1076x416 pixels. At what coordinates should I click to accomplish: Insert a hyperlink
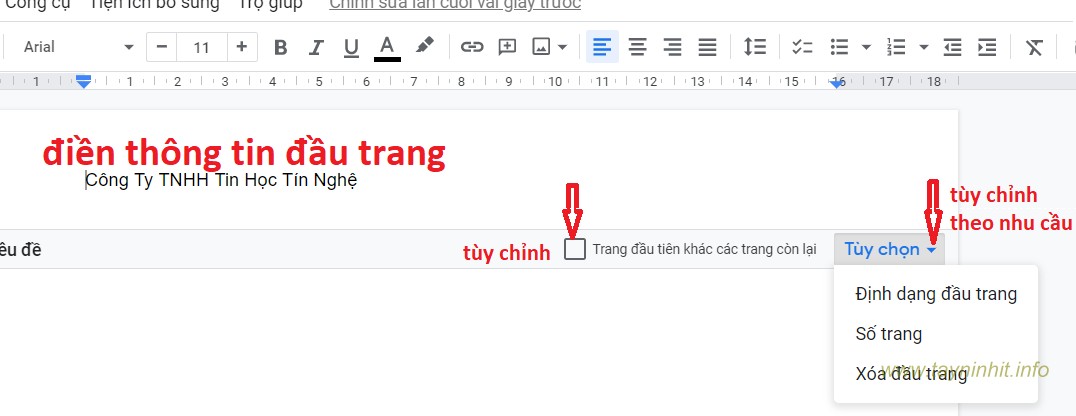pos(472,47)
